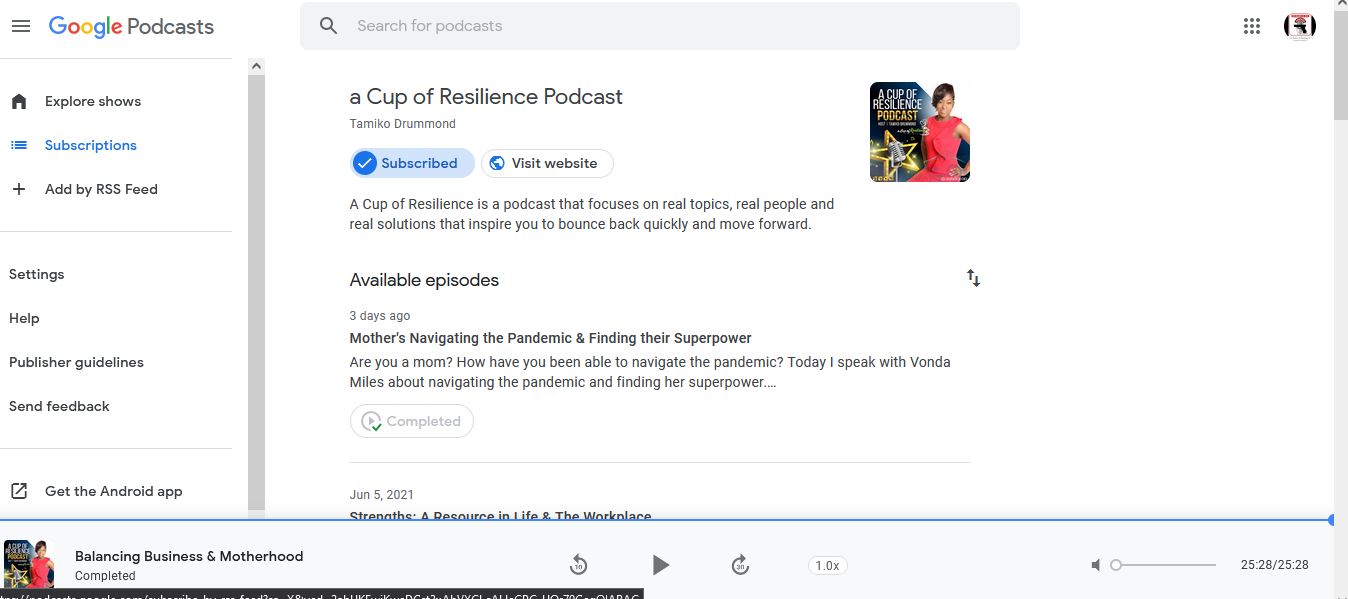Image resolution: width=1348 pixels, height=599 pixels.
Task: Adjust the volume slider
Action: [x=1165, y=565]
